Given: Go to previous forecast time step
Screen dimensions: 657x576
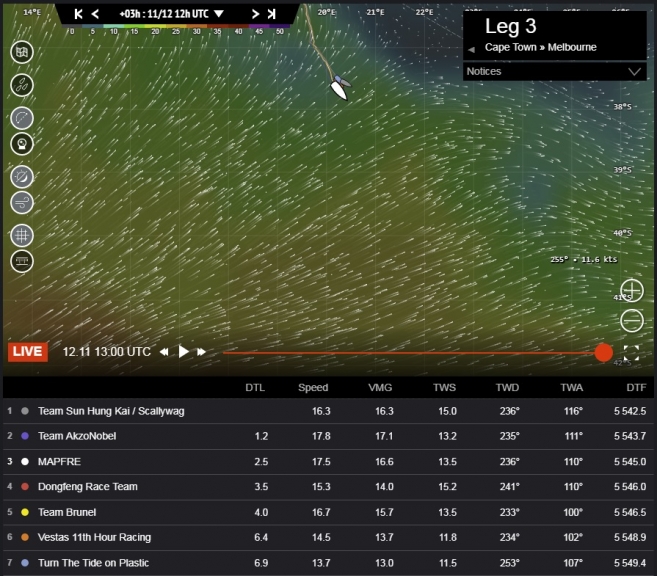Looking at the screenshot, I should (x=95, y=14).
